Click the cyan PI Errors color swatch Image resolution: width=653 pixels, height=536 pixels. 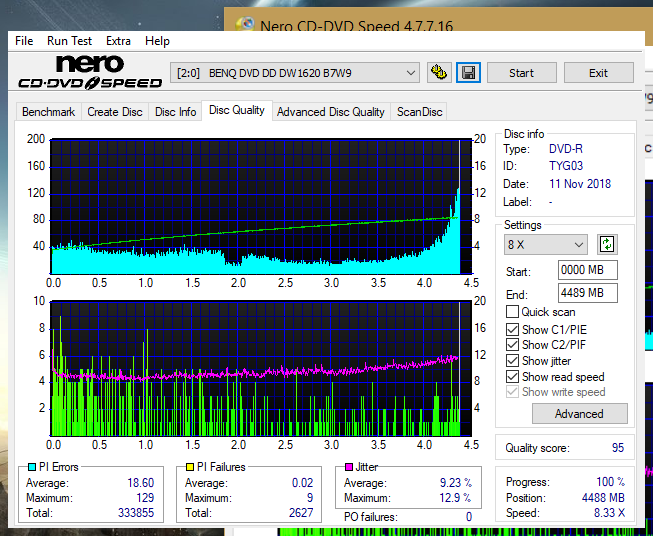[x=32, y=467]
